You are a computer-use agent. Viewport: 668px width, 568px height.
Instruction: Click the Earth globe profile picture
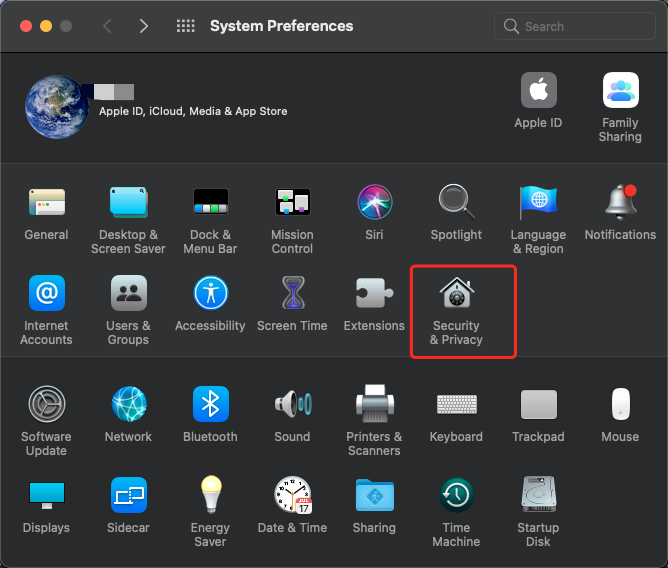point(56,107)
